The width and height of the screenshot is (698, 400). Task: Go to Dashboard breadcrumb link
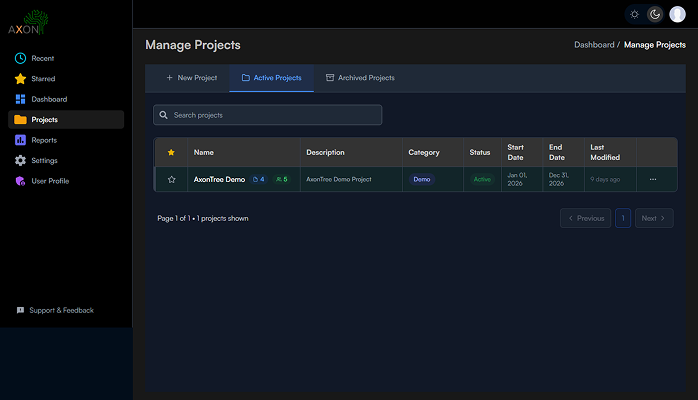coord(594,45)
